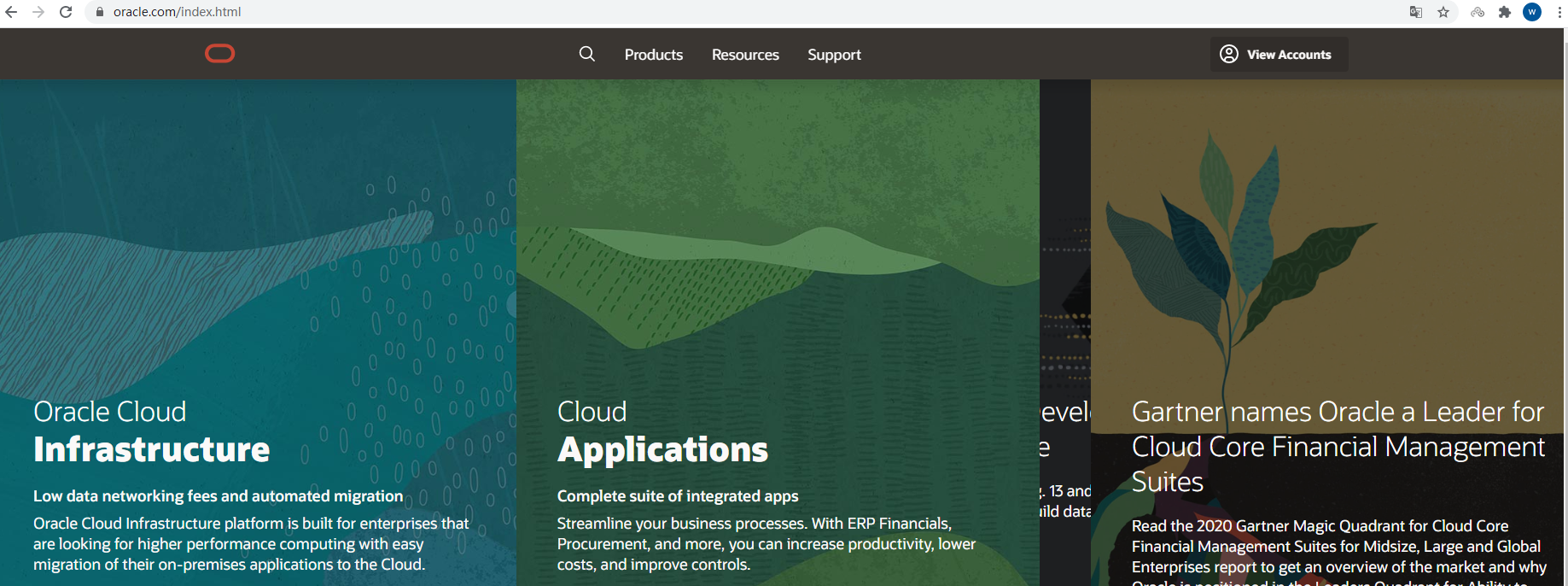Image resolution: width=1568 pixels, height=586 pixels.
Task: Click 'Complete suite of integrated apps' text
Action: (x=678, y=496)
